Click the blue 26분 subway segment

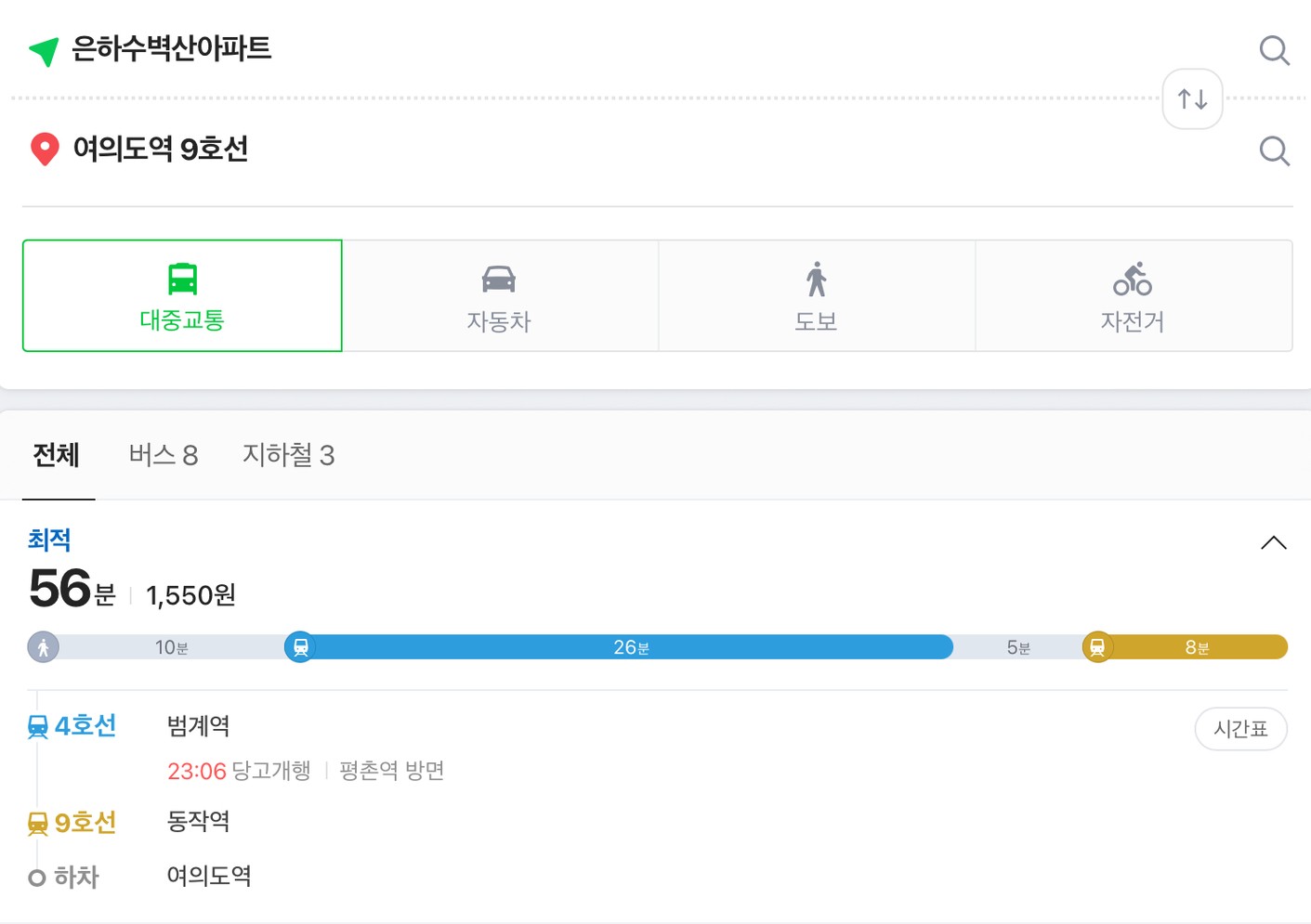coord(632,646)
